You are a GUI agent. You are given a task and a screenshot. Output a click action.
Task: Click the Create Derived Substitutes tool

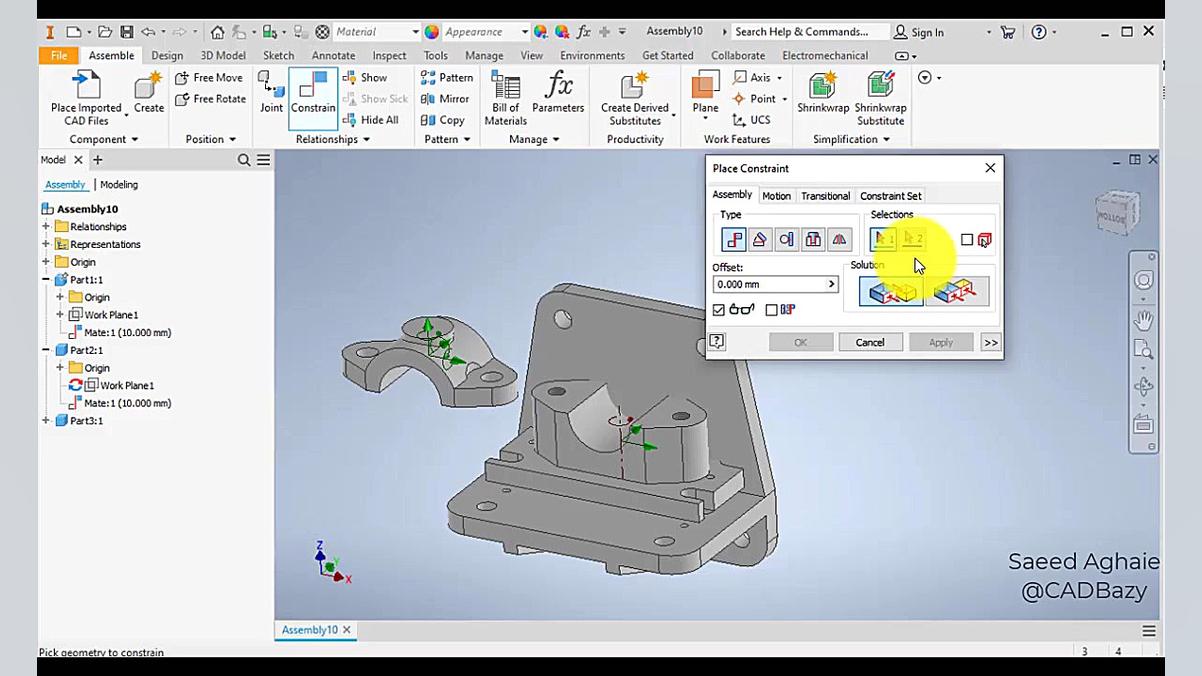(635, 98)
